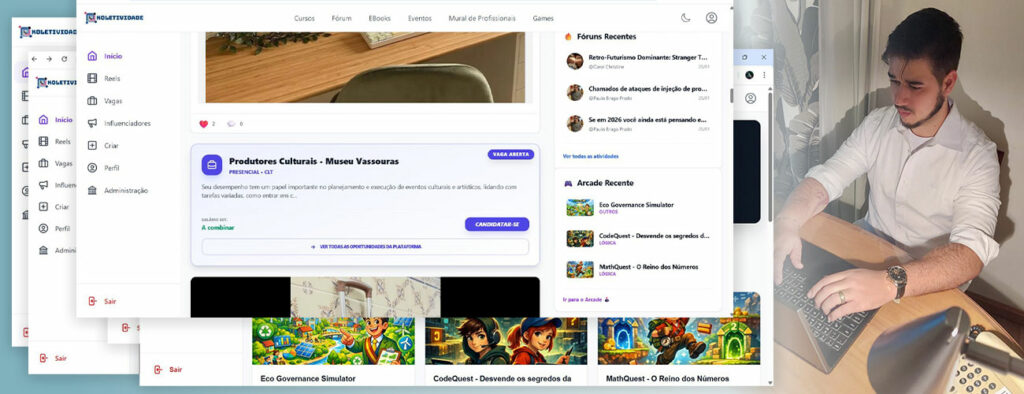Viewport: 1024px width, 394px height.
Task: Click Perfil icon in the second window sidebar
Action: pos(43,229)
